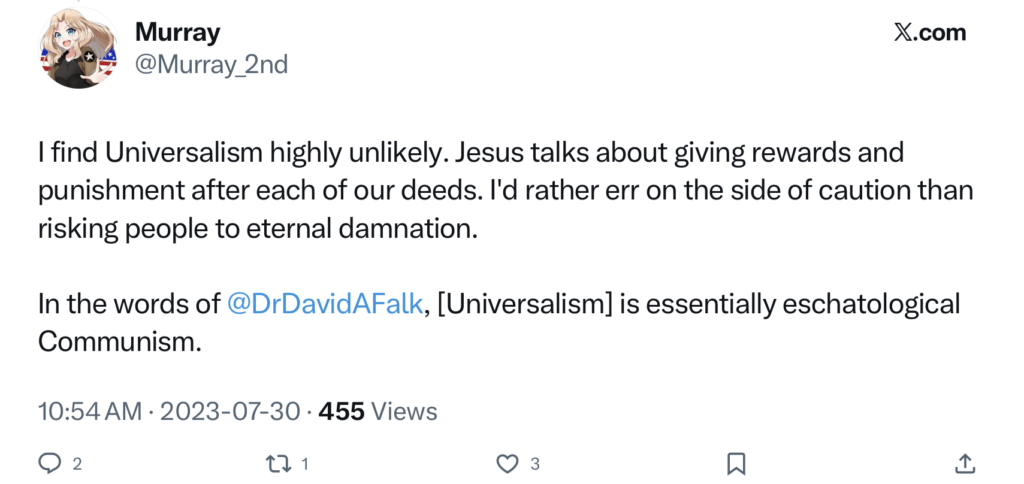Open the @Murray_2nd handle
This screenshot has height=484, width=1024.
pyautogui.click(x=211, y=65)
